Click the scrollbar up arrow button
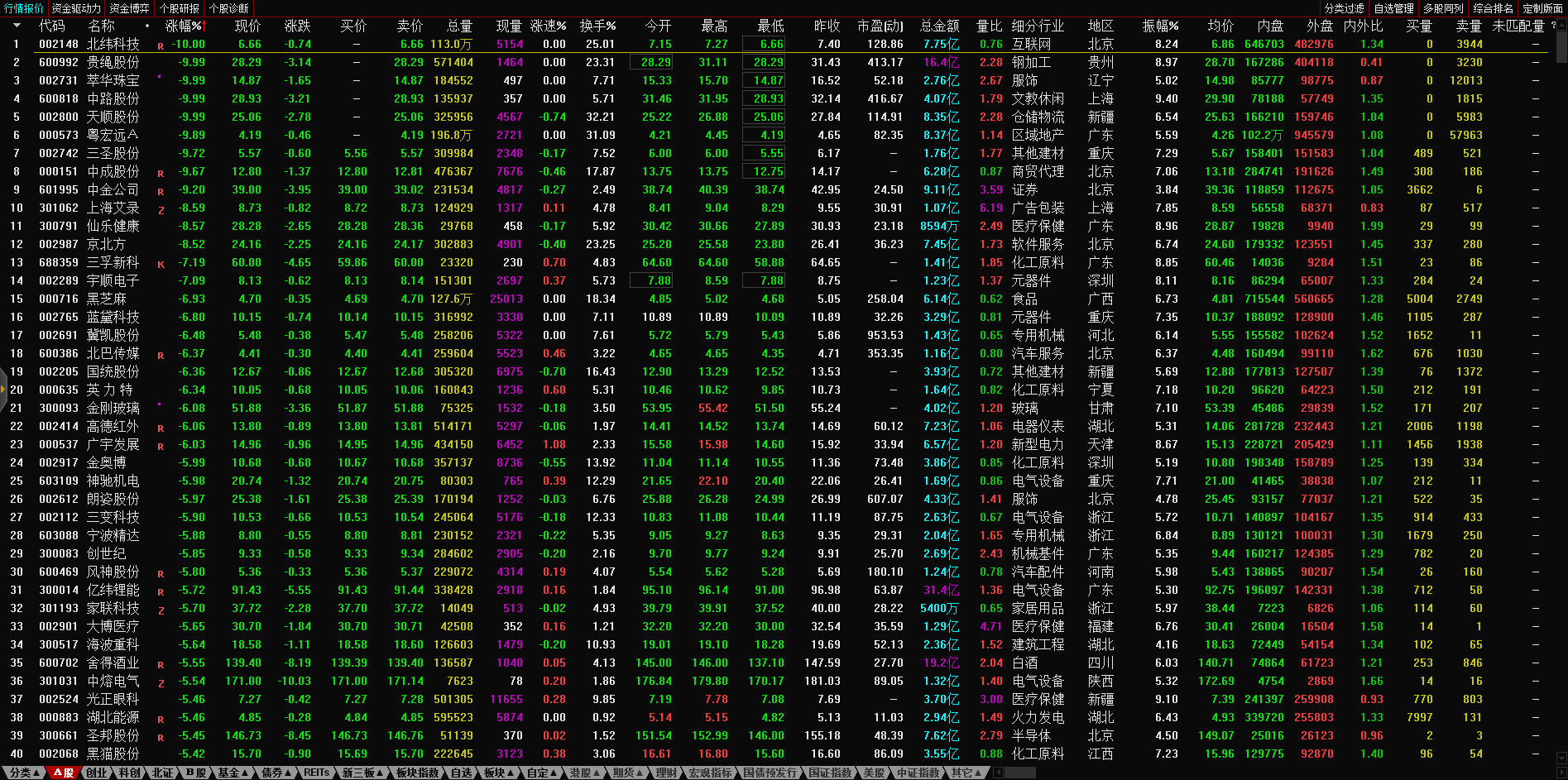This screenshot has width=1568, height=780. (x=1561, y=26)
